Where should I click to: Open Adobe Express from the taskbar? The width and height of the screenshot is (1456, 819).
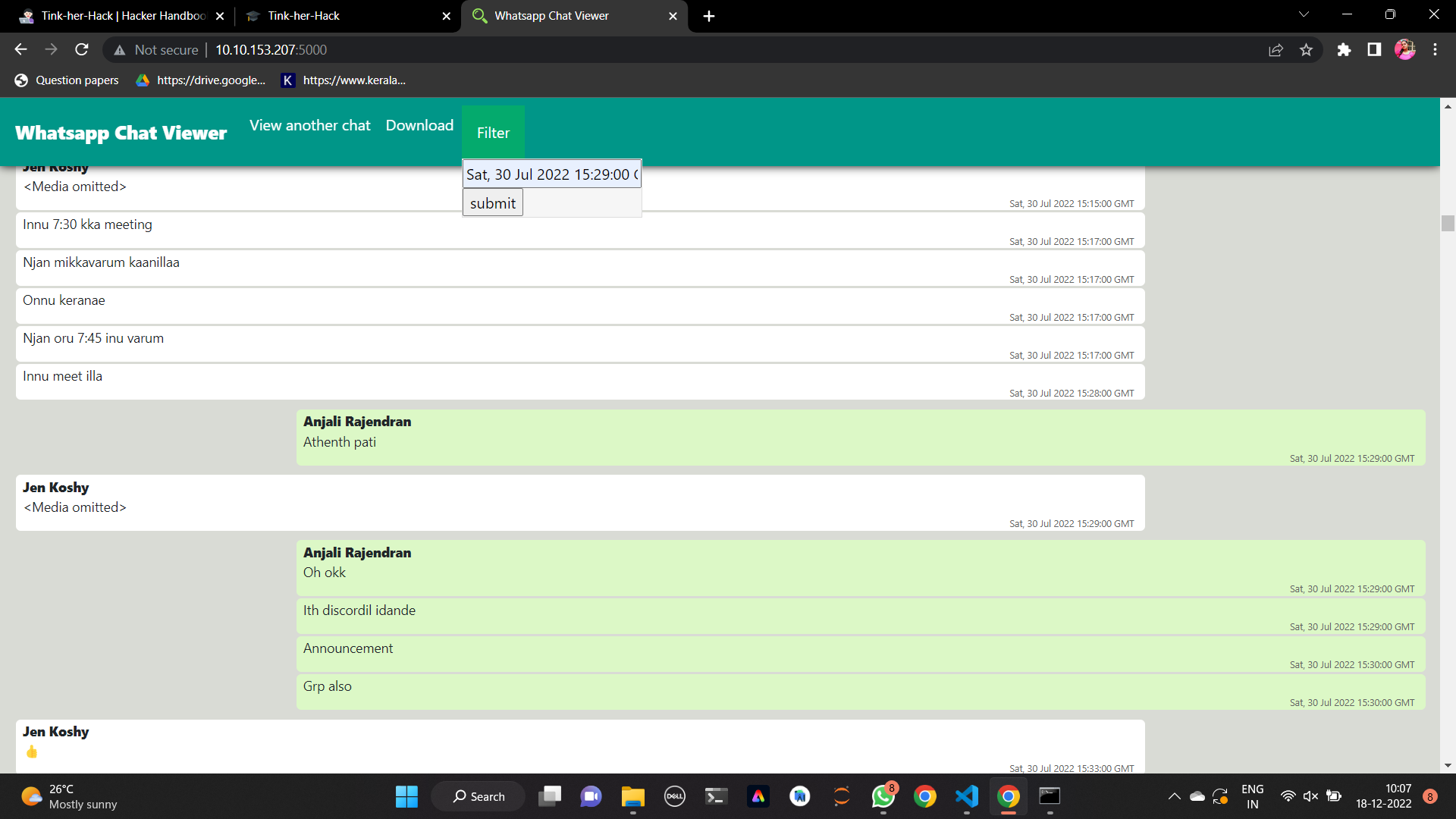pos(758,796)
